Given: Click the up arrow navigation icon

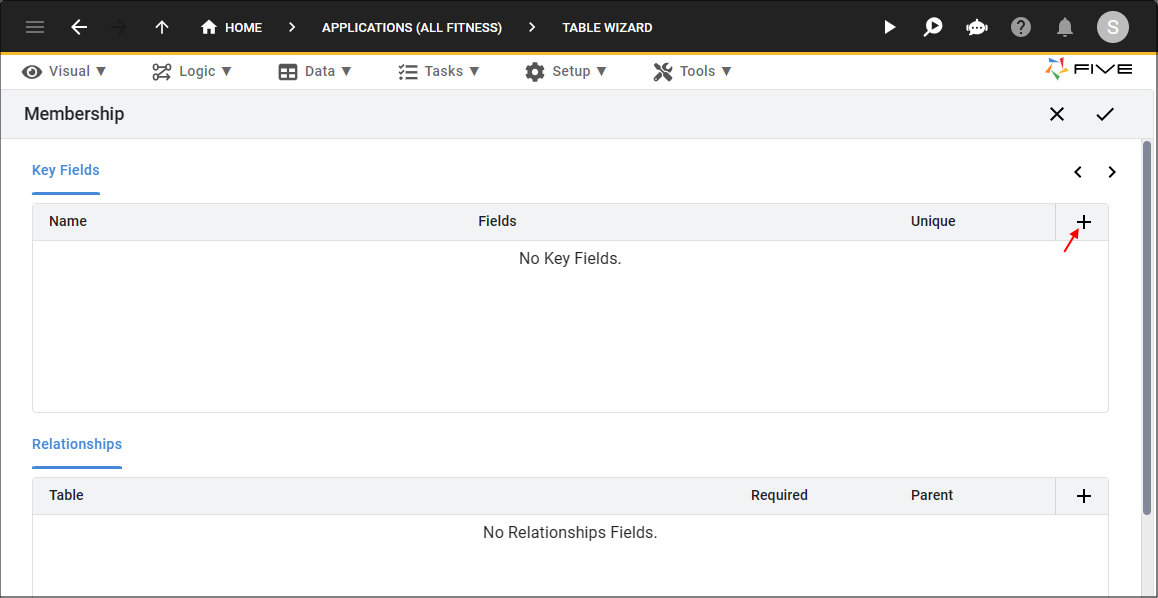Looking at the screenshot, I should [162, 27].
